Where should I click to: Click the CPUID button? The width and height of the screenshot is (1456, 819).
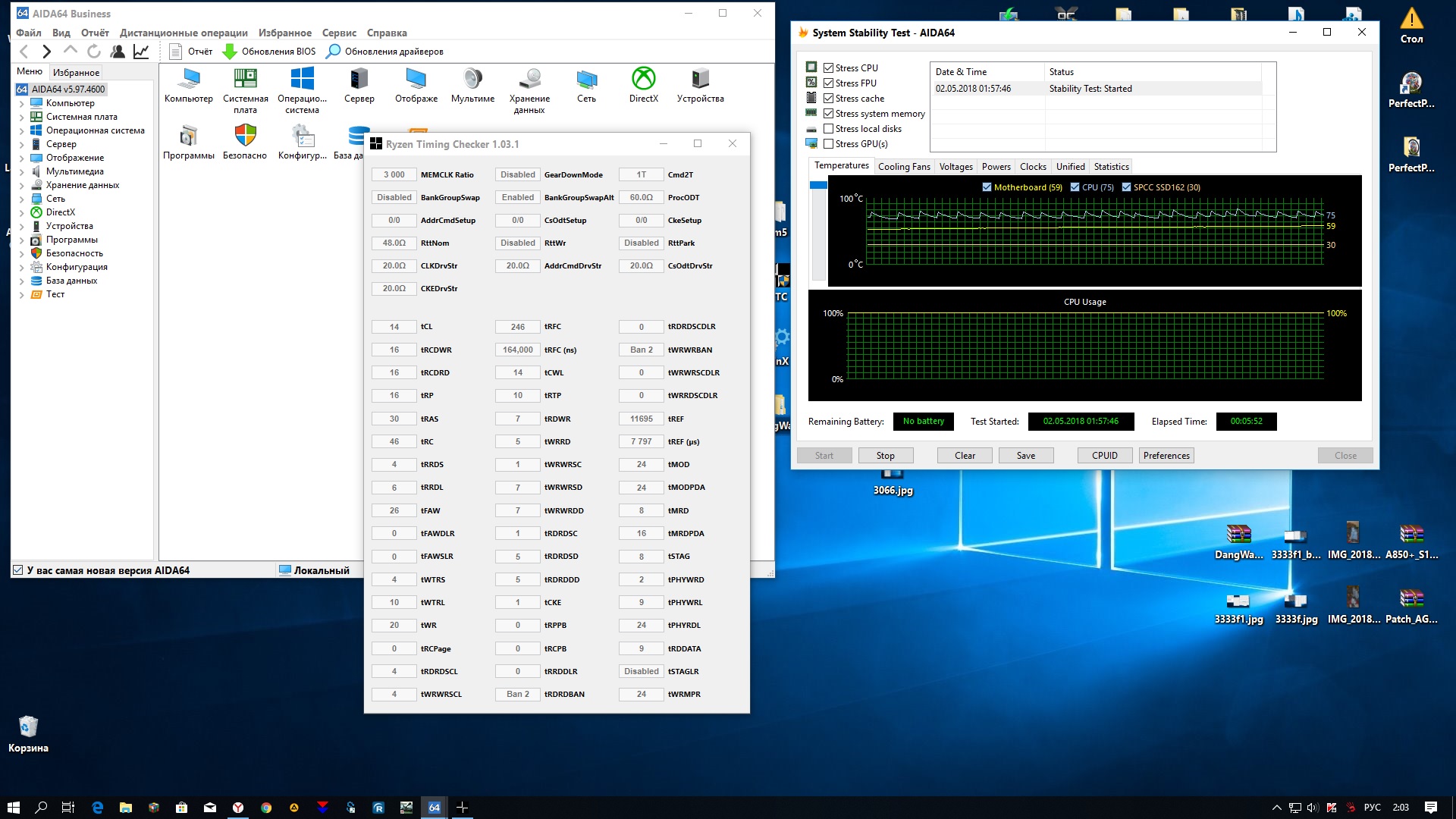1104,456
